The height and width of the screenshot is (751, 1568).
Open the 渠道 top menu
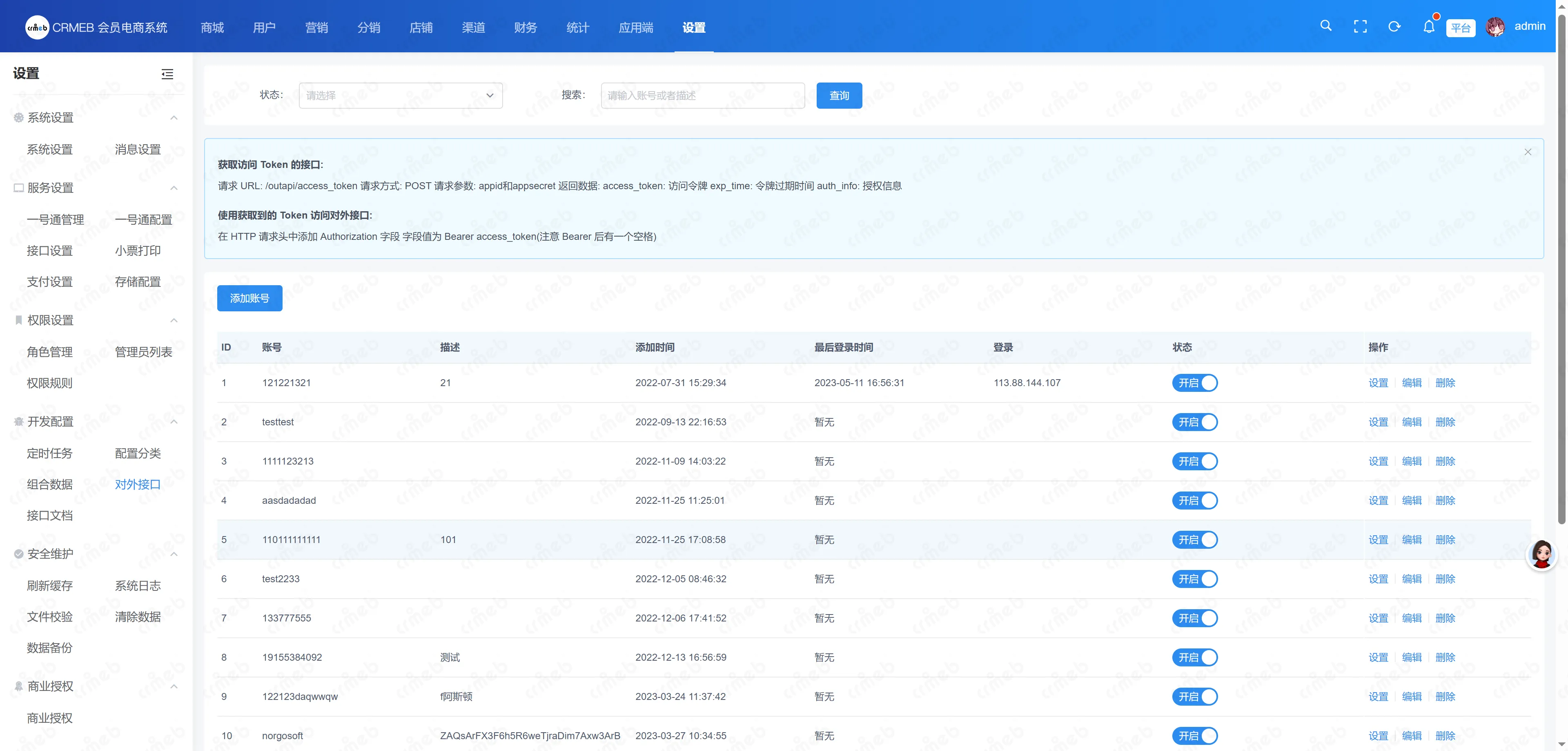pyautogui.click(x=473, y=27)
